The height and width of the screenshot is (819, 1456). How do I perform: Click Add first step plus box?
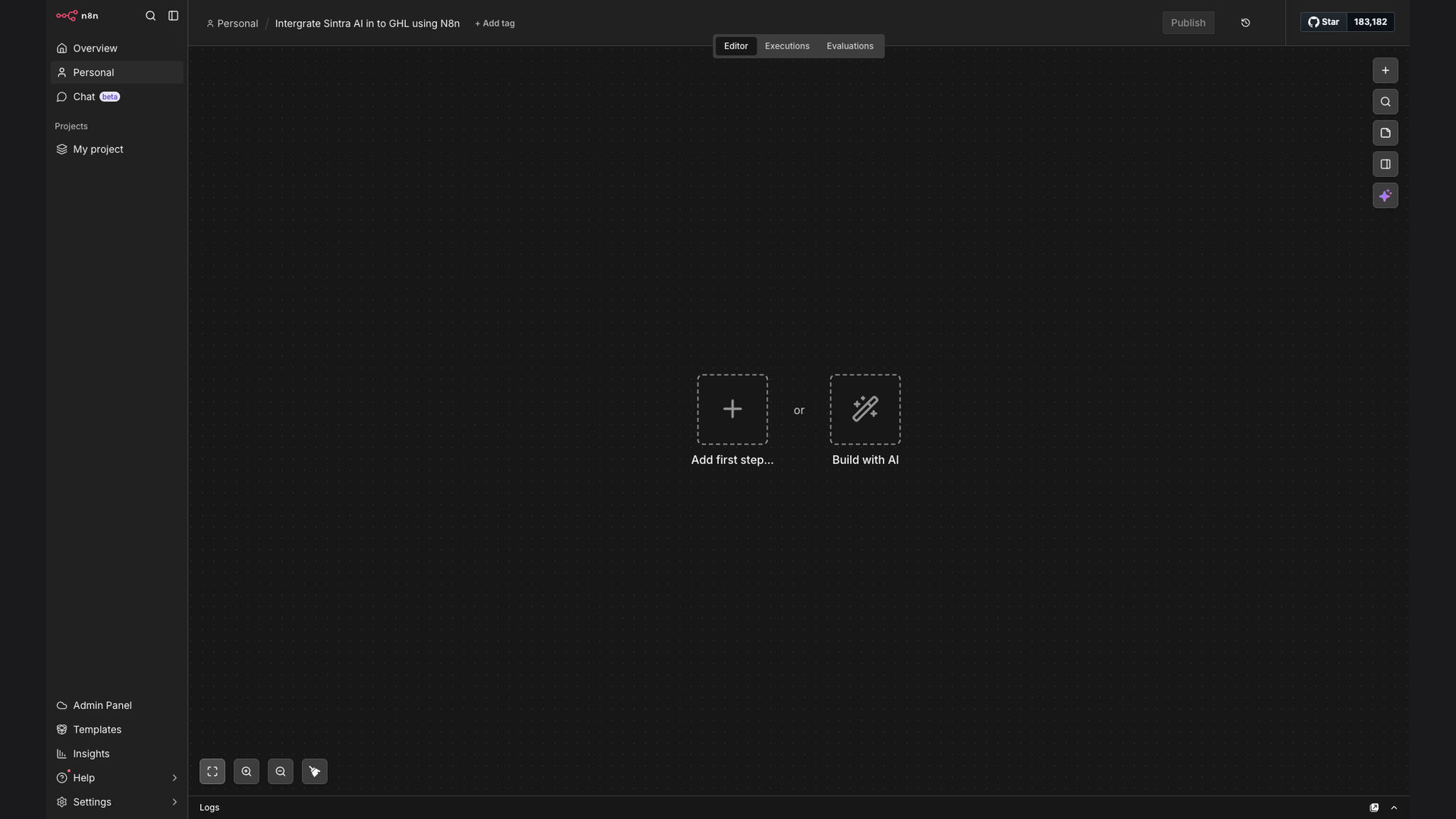pos(733,409)
